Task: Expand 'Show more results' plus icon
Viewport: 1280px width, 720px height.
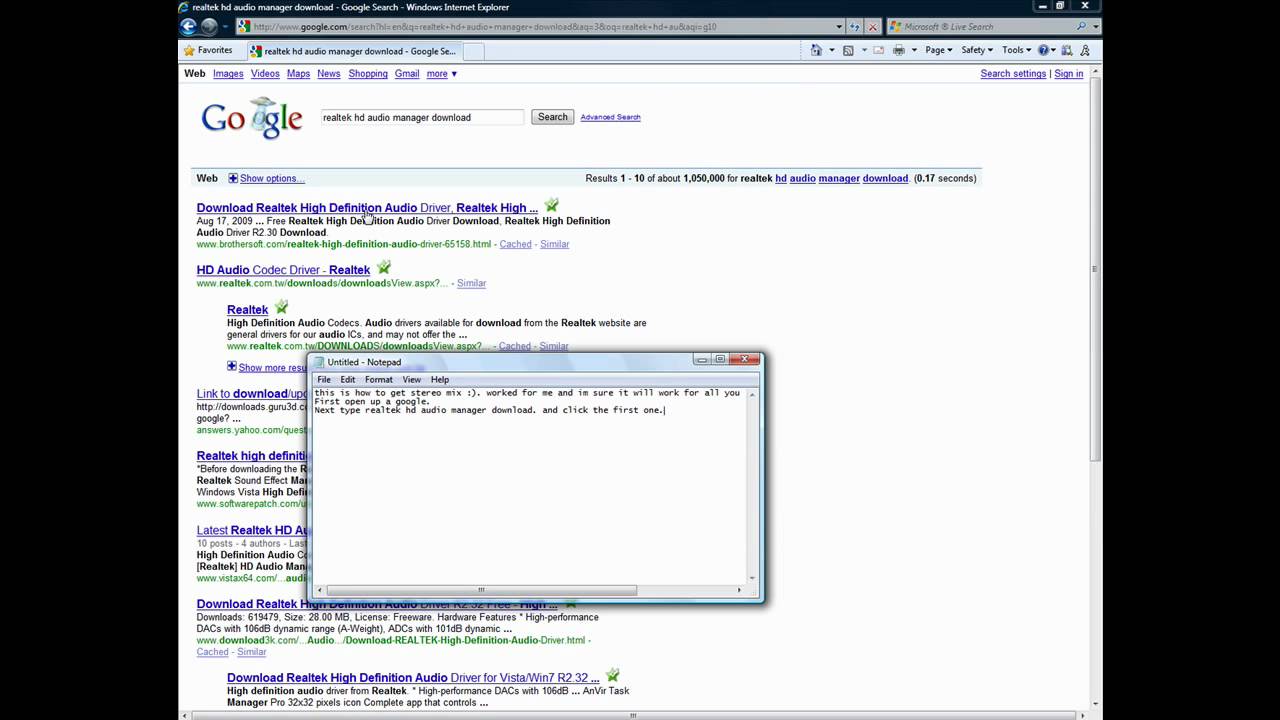Action: 232,367
